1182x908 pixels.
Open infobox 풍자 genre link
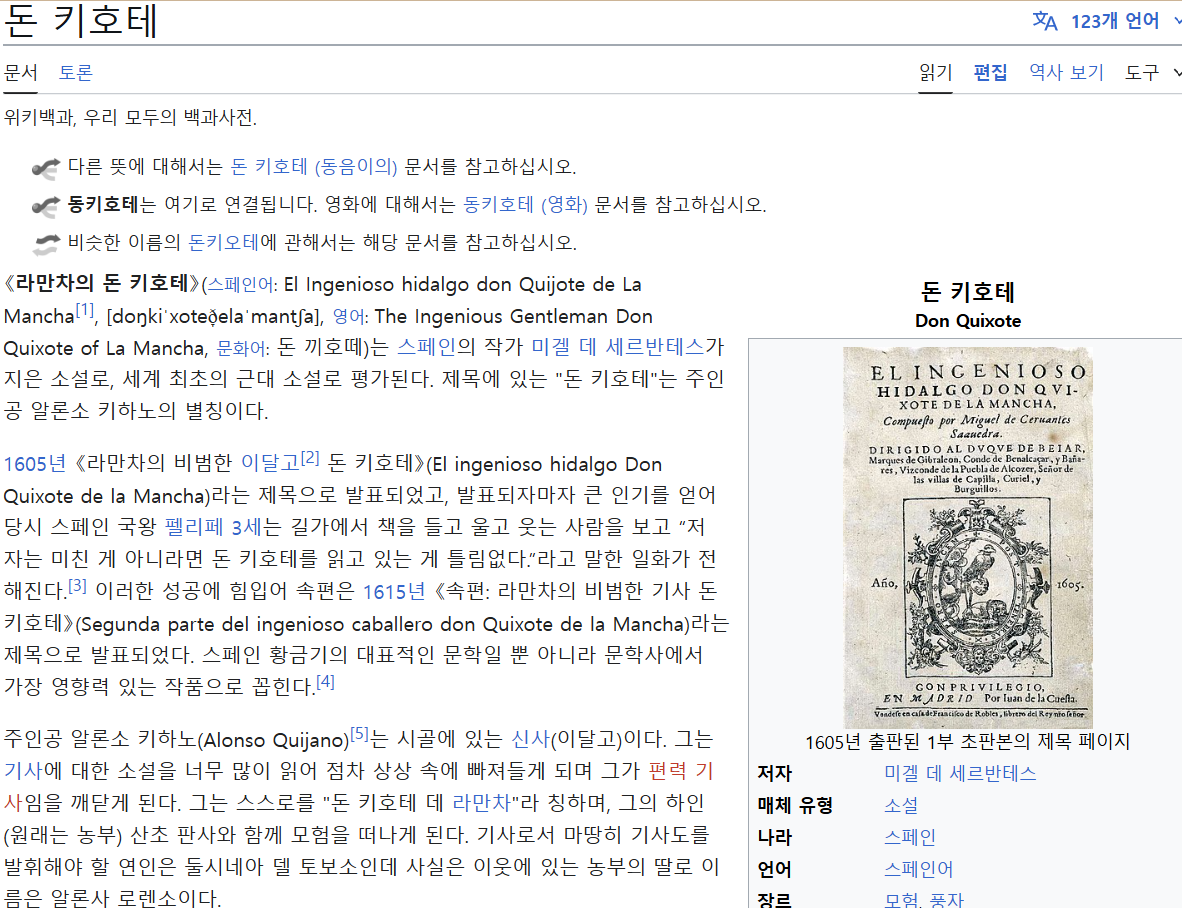tap(947, 900)
